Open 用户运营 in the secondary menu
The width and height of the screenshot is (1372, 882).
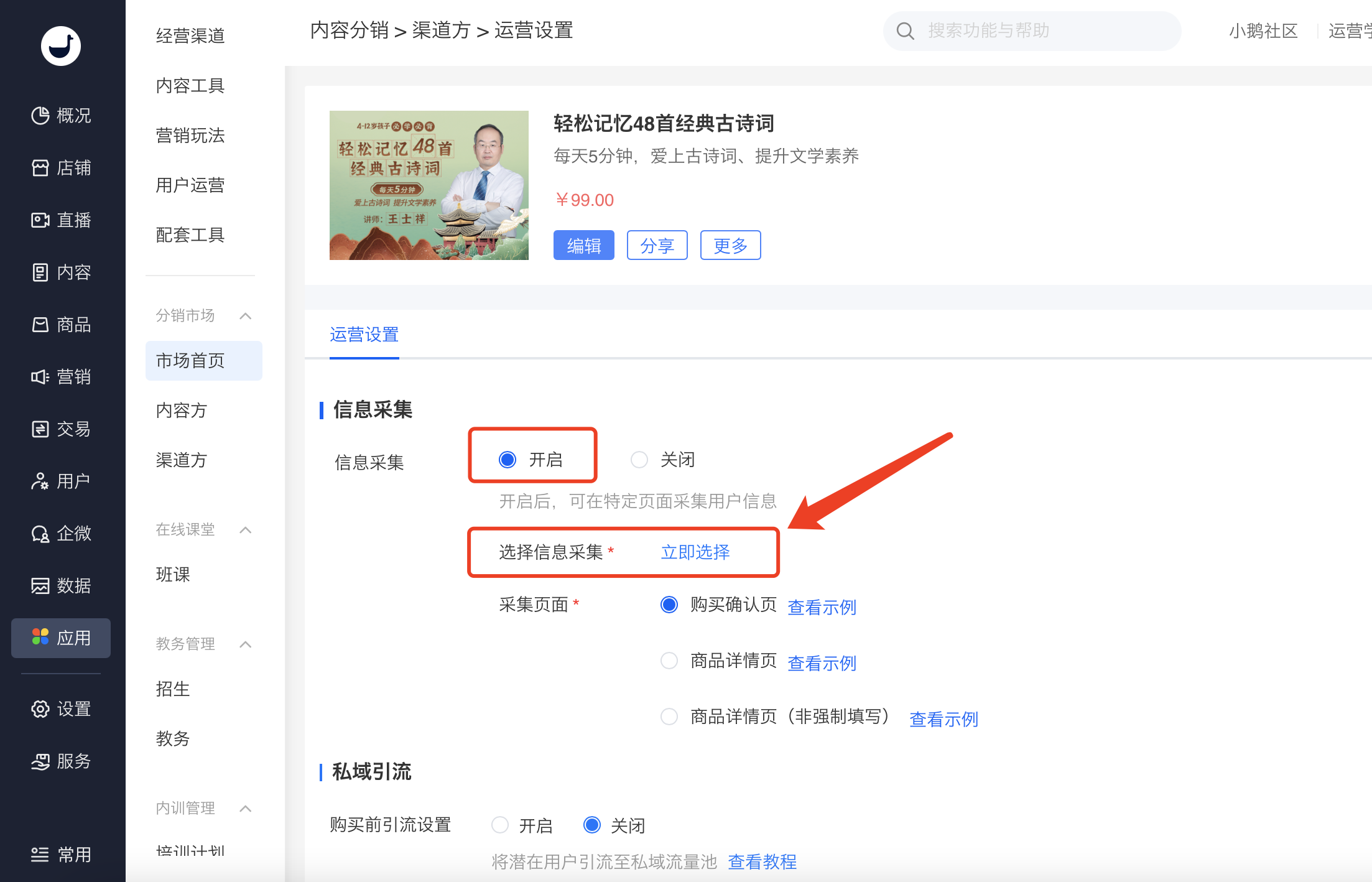(190, 185)
